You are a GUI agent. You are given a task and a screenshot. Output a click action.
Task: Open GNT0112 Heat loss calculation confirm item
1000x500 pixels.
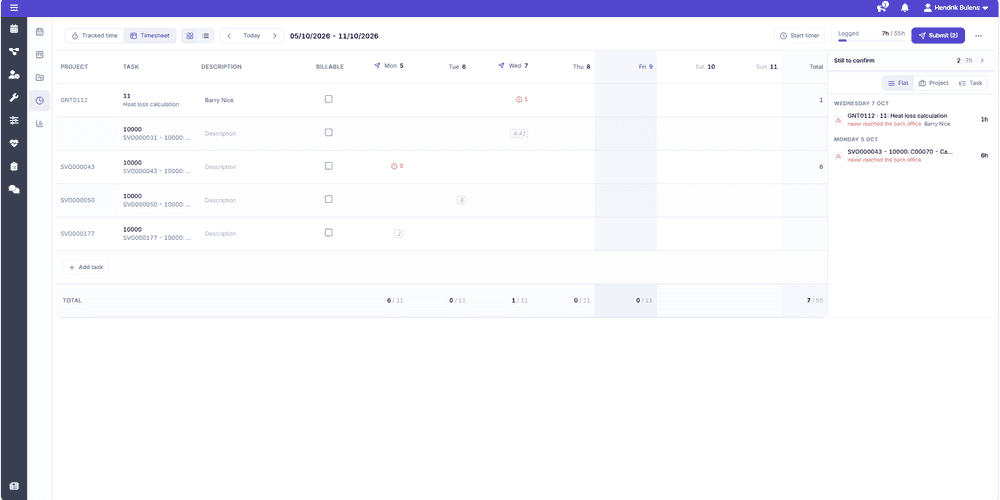click(911, 119)
